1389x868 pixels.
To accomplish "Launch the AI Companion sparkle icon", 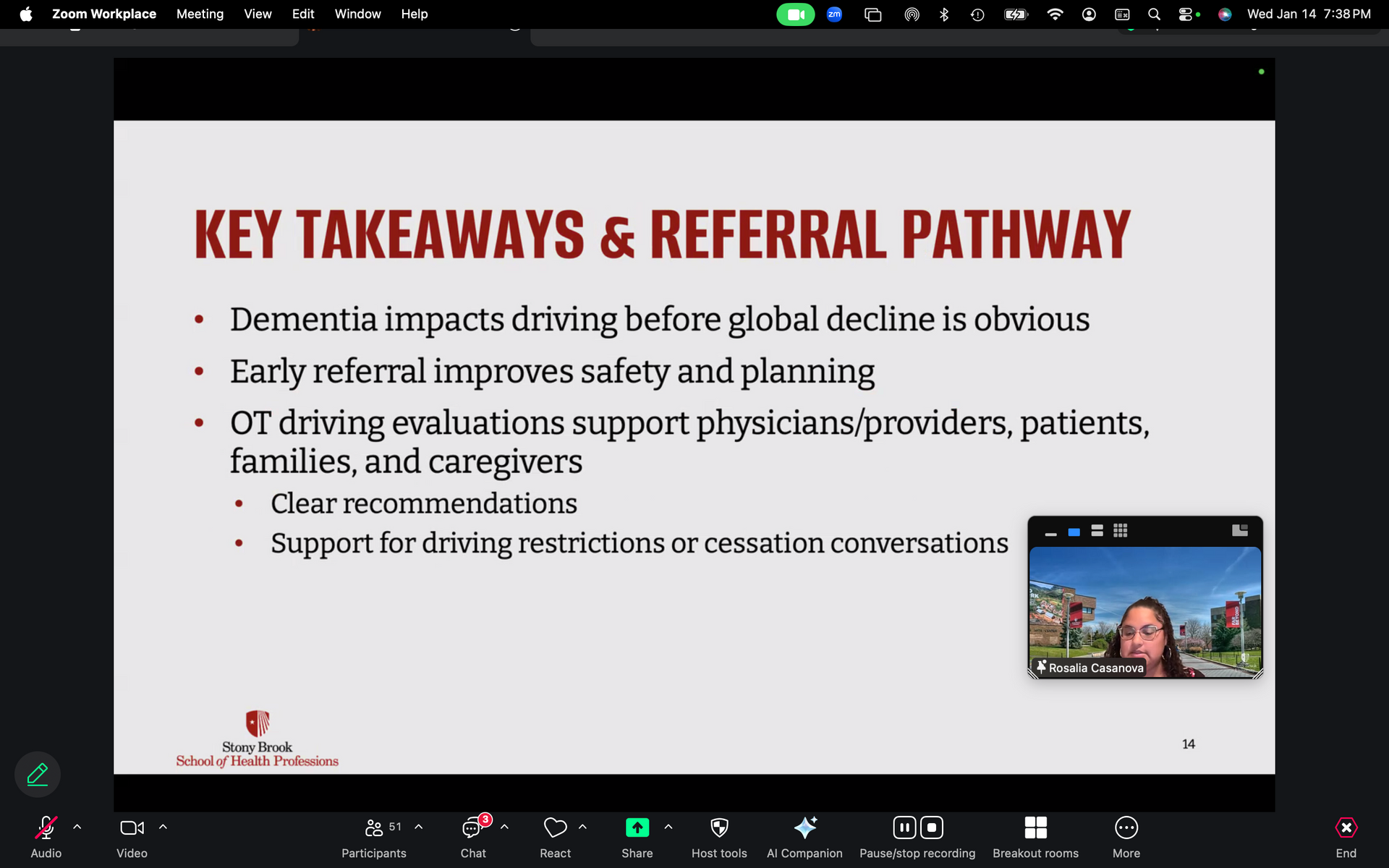I will coord(804,828).
